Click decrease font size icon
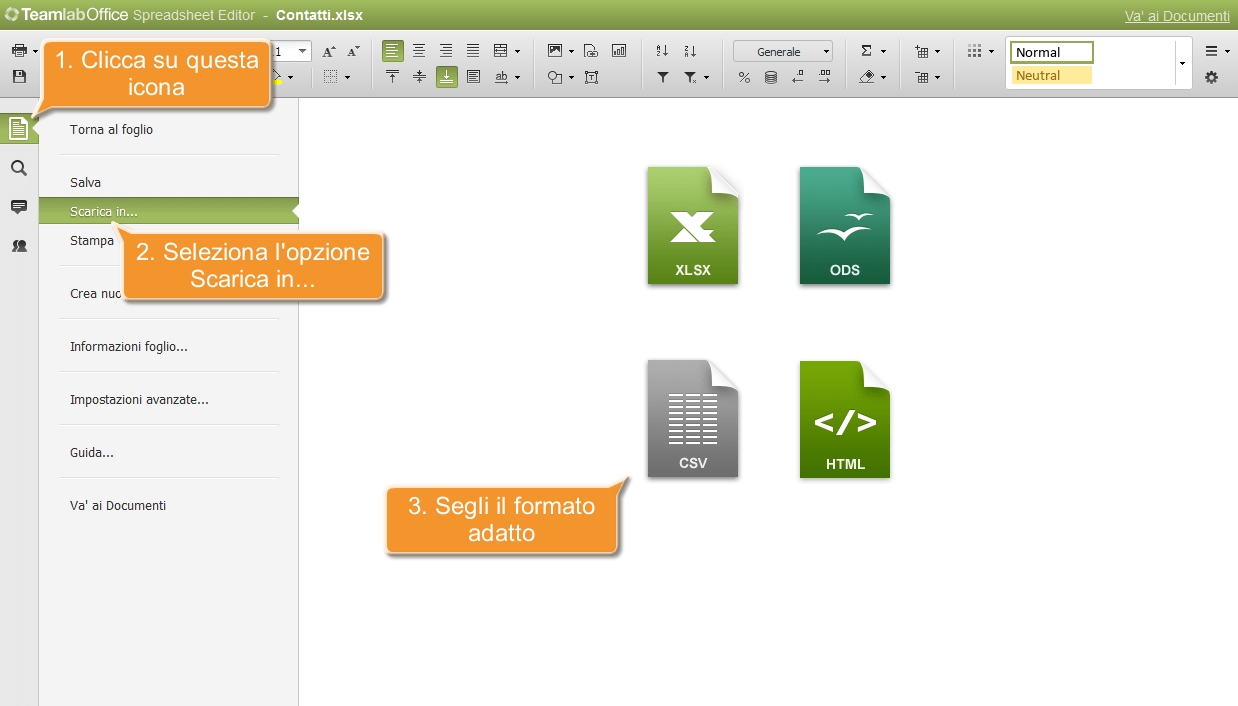The image size is (1238, 706). 353,51
